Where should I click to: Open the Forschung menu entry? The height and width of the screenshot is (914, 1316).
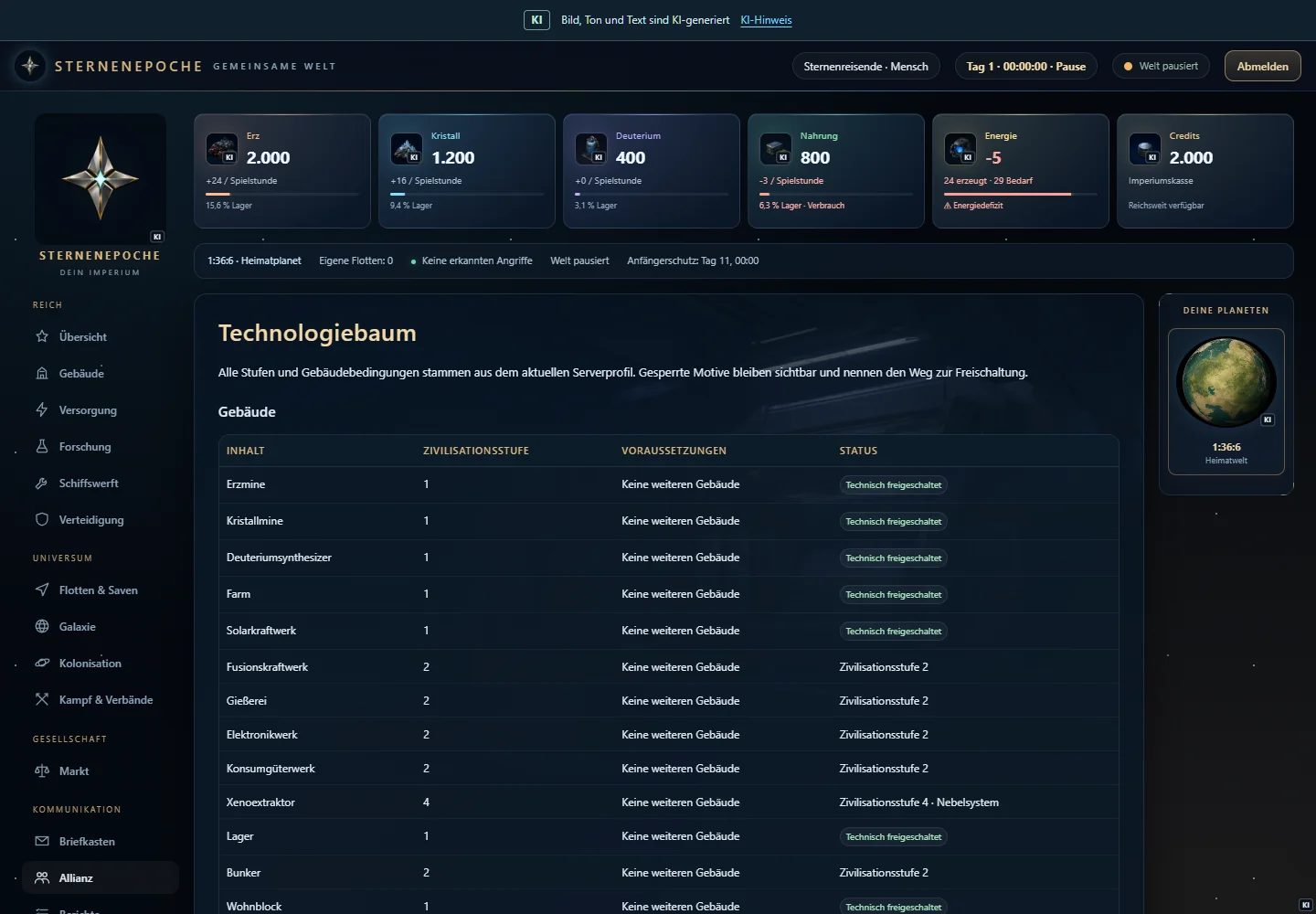pos(101,446)
